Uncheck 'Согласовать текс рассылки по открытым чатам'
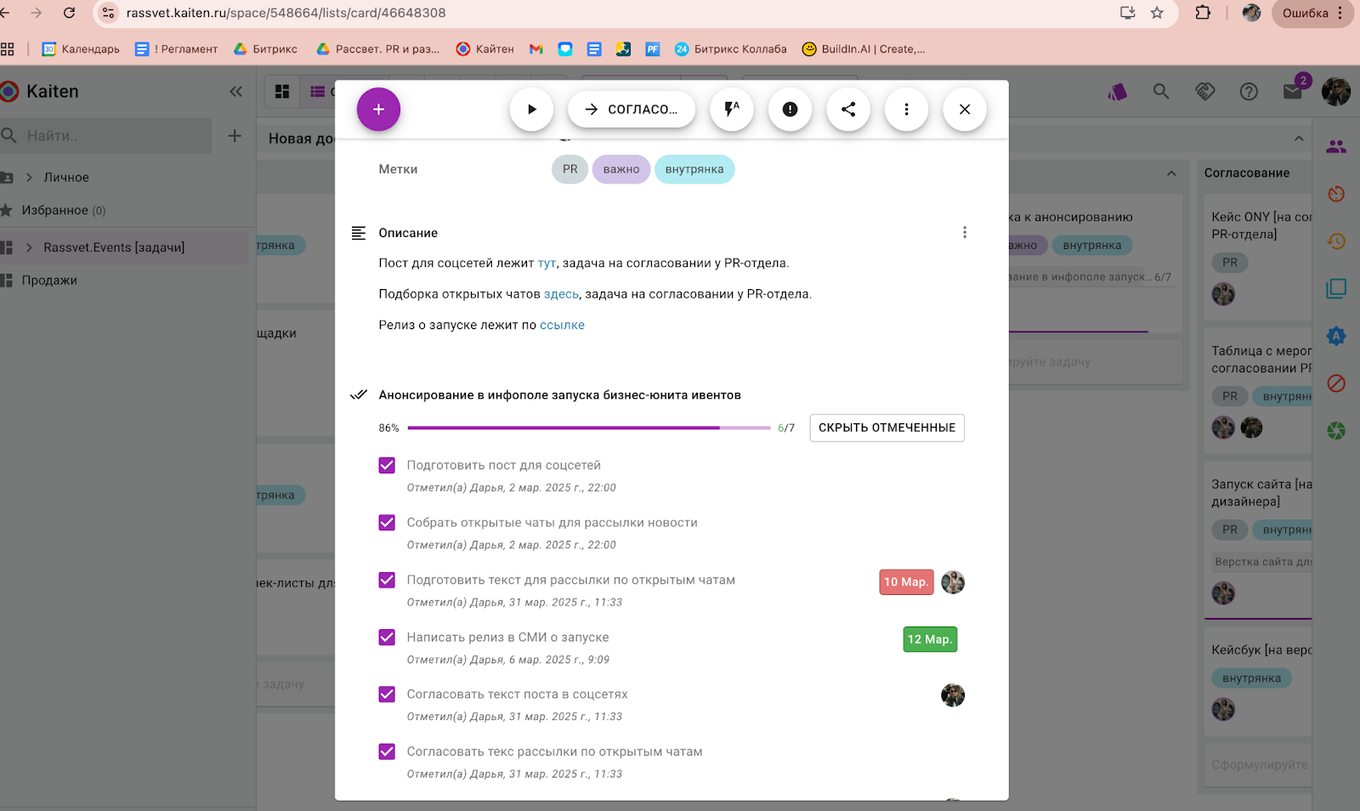This screenshot has height=811, width=1360. point(387,752)
